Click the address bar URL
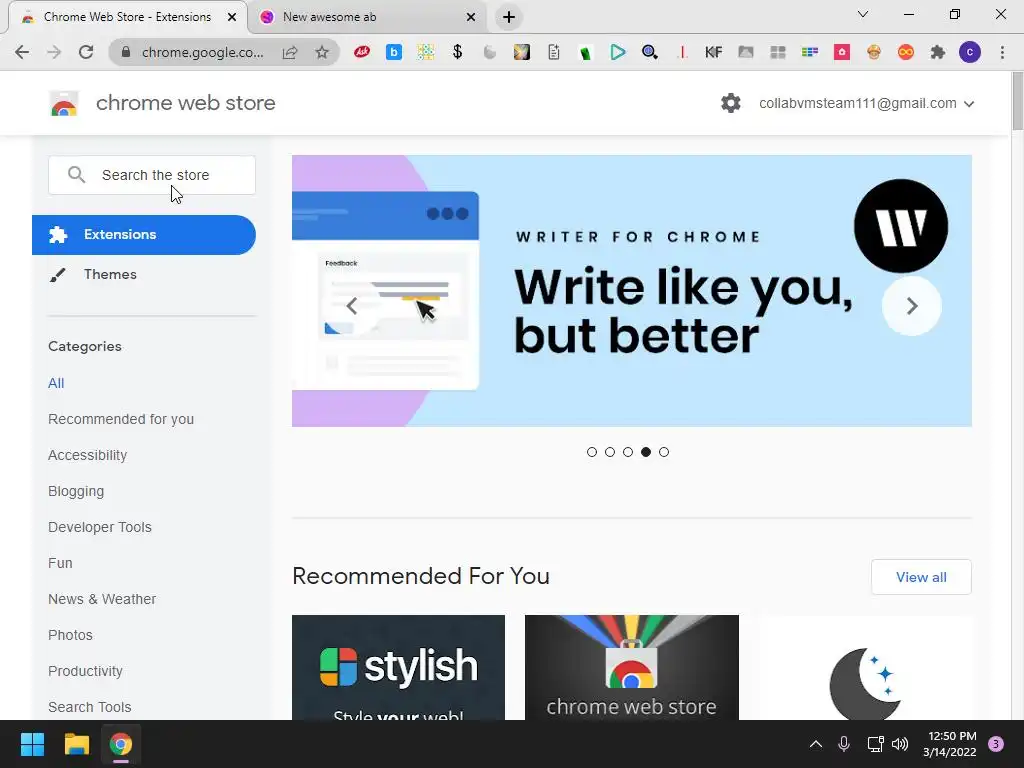1024x768 pixels. click(202, 52)
